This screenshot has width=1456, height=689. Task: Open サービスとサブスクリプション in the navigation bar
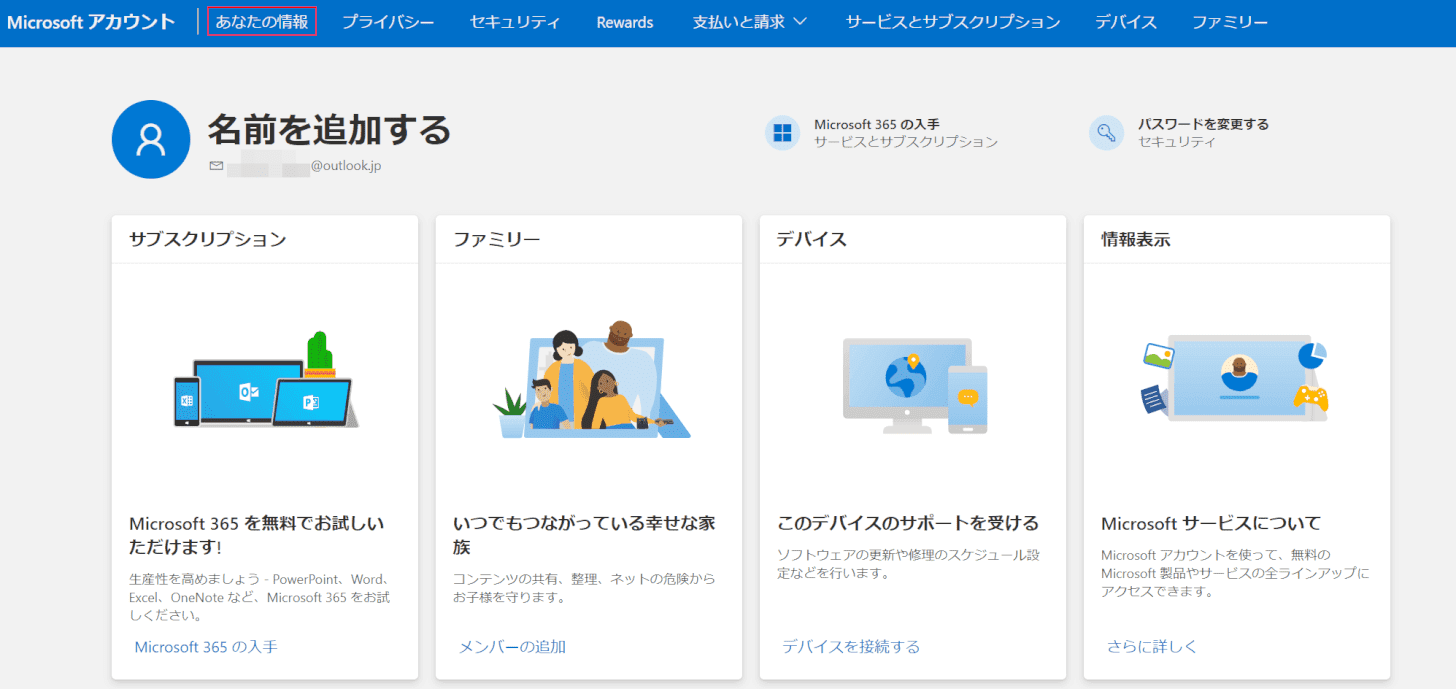(x=953, y=22)
